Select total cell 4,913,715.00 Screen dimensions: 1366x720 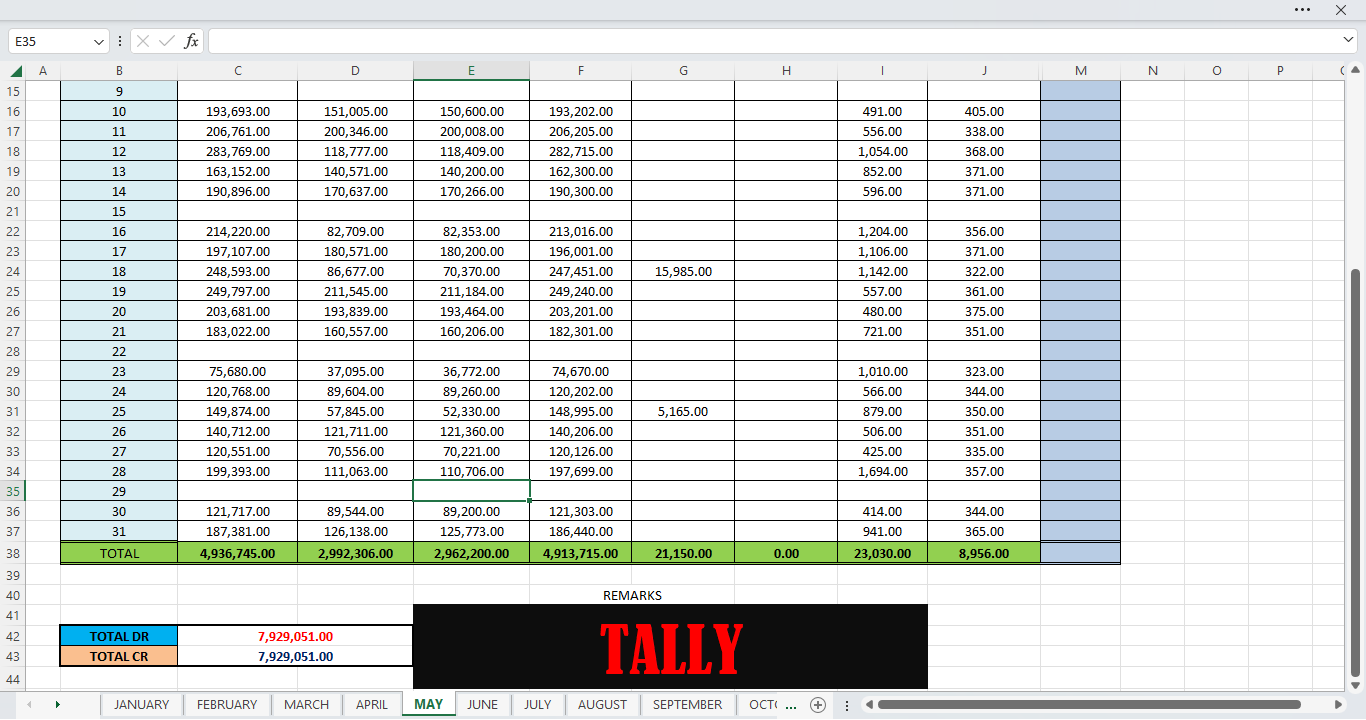tap(580, 553)
